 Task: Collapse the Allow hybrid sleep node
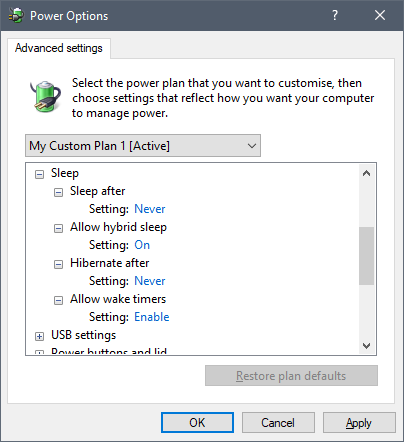coord(58,228)
